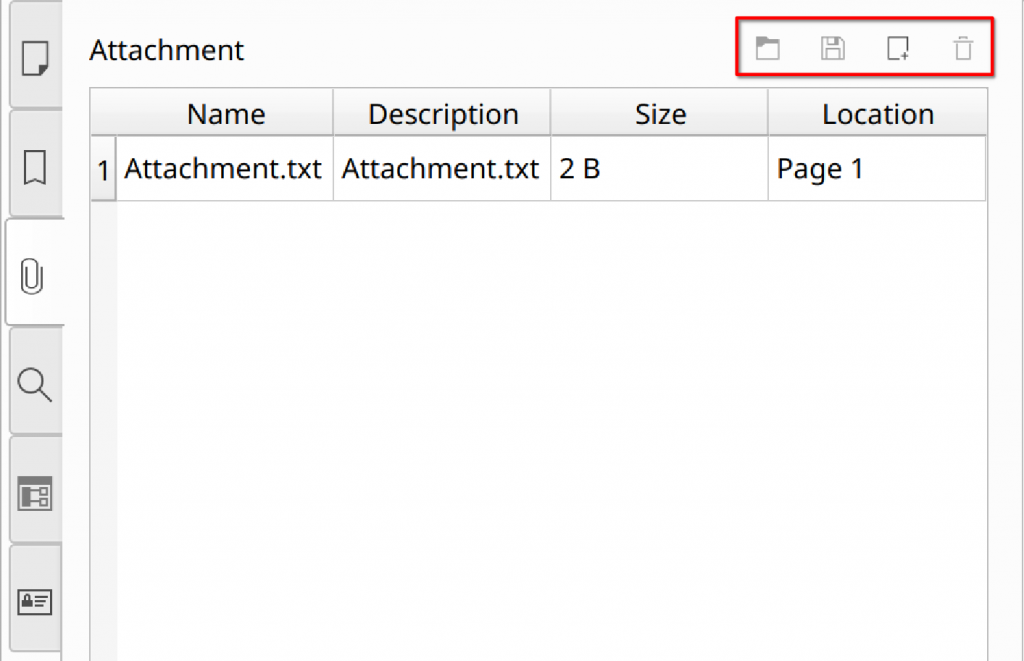Open the Search panel magnifier icon
Image resolution: width=1024 pixels, height=661 pixels.
tap(33, 383)
